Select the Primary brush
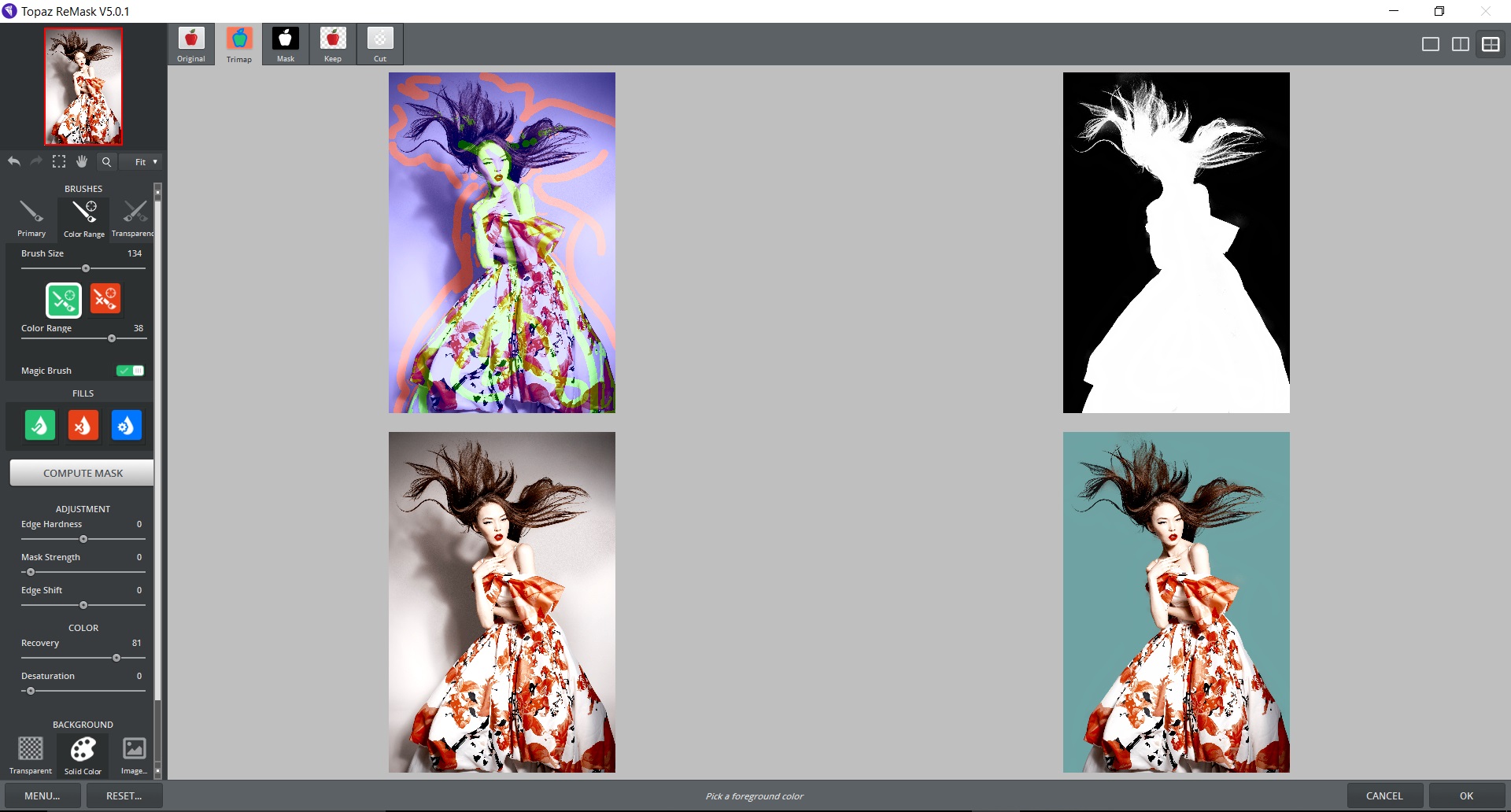The image size is (1511, 812). click(31, 216)
